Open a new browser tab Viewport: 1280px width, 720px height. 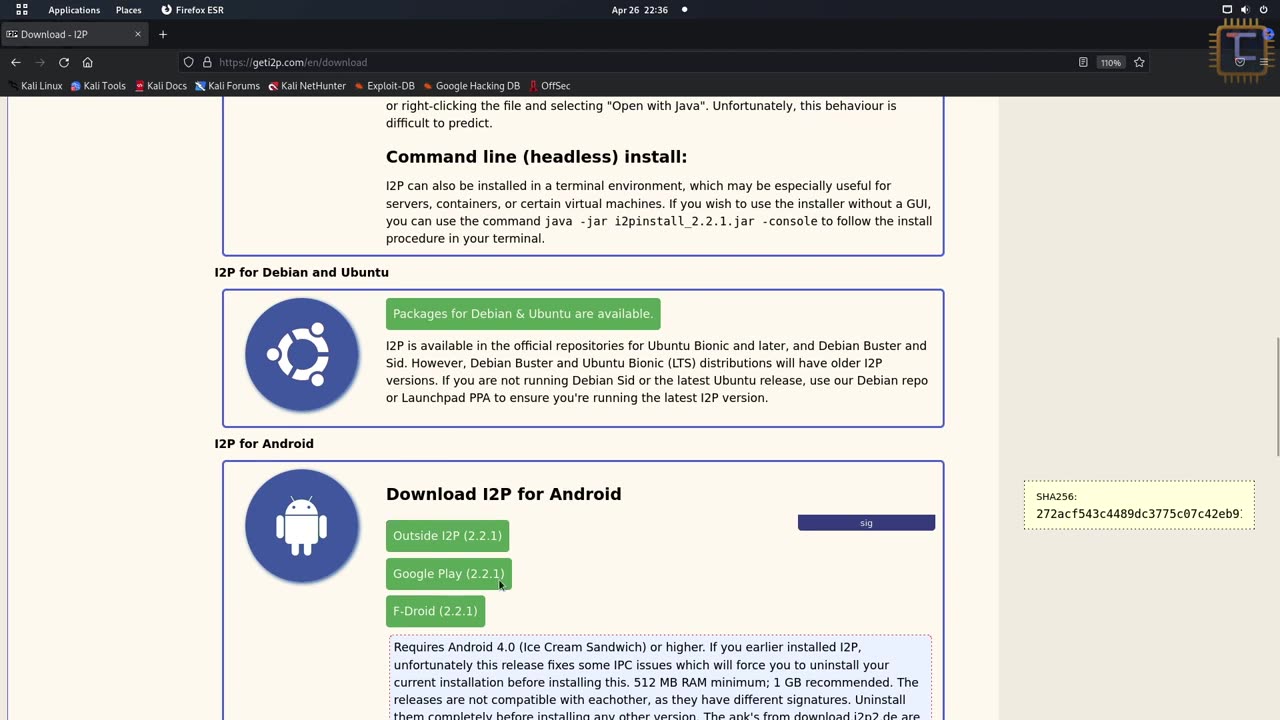click(163, 34)
